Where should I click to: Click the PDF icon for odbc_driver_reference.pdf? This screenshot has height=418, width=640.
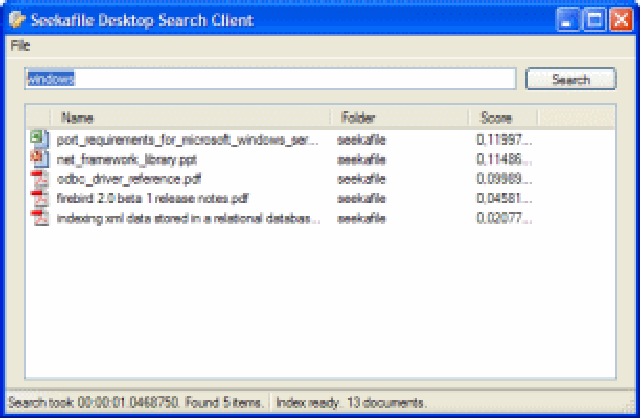40,179
